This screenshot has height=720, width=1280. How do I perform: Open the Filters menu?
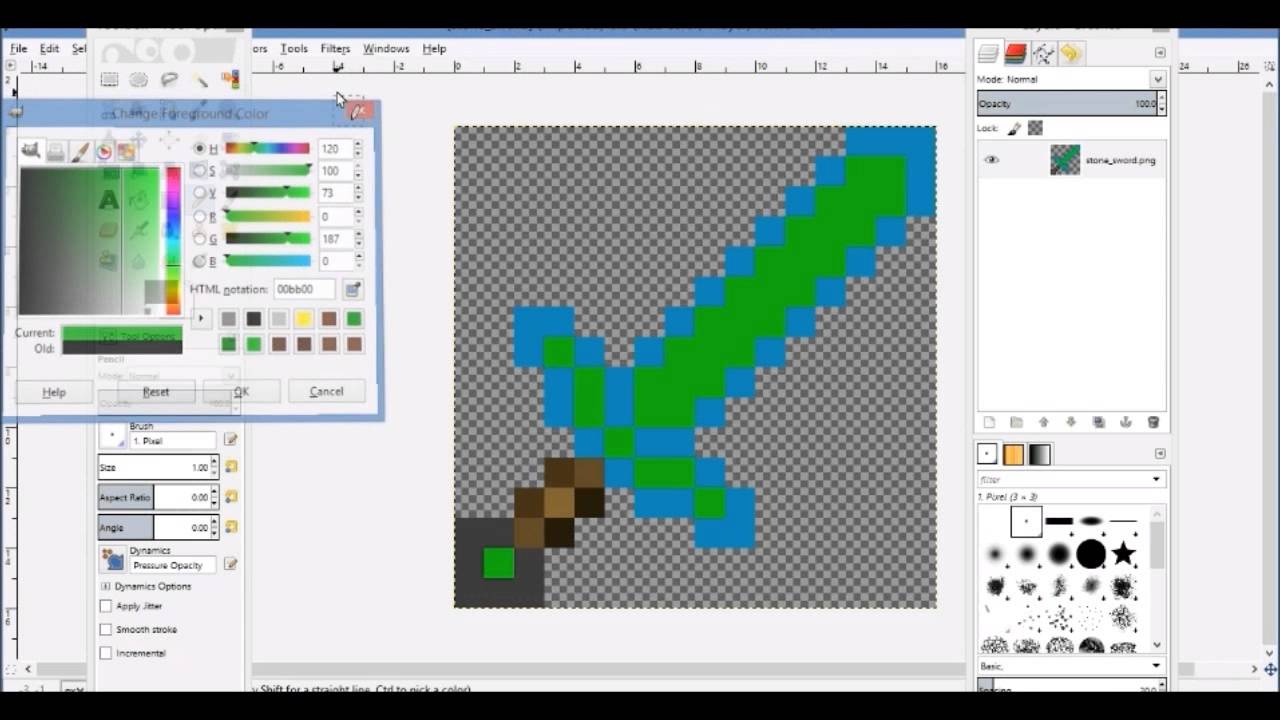pos(335,49)
